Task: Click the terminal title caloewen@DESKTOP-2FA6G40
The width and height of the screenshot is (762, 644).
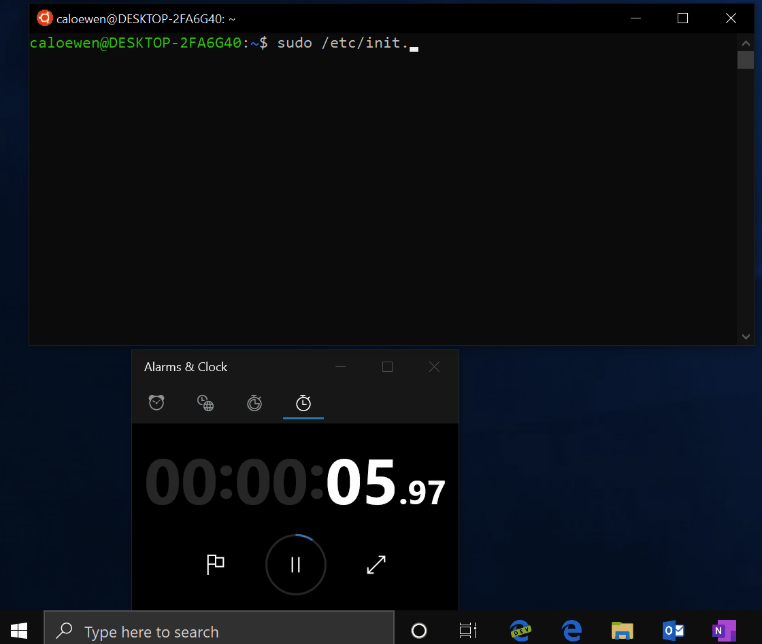Action: tap(146, 19)
